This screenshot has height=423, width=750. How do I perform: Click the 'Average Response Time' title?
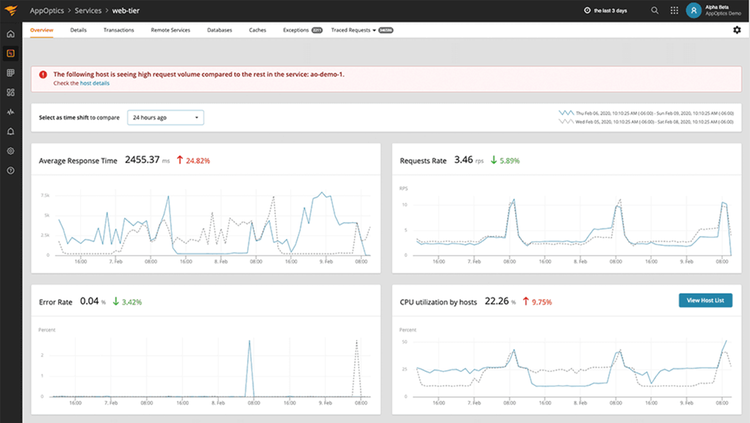coord(78,161)
